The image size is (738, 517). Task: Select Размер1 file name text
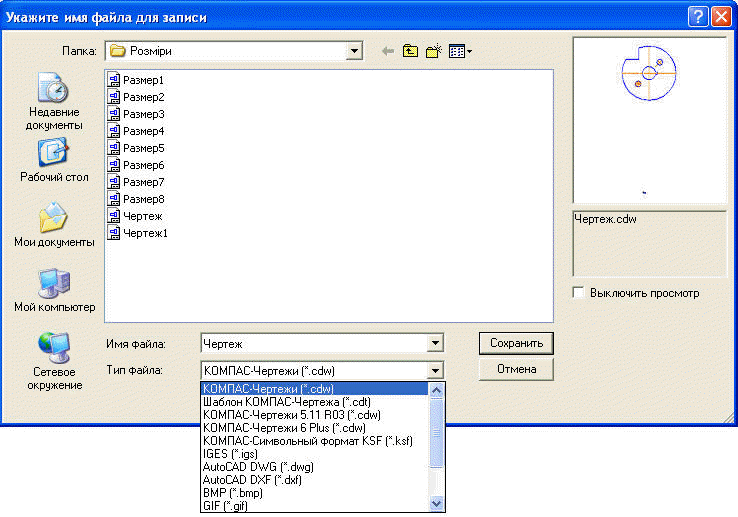point(143,80)
